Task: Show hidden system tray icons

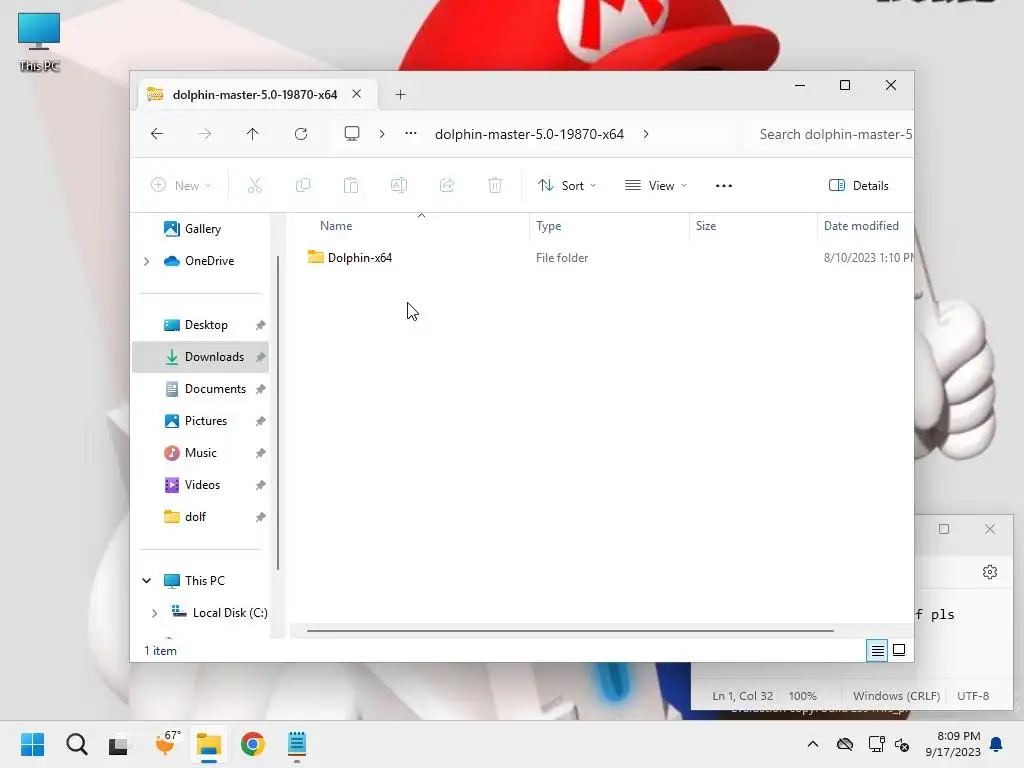Action: point(813,744)
